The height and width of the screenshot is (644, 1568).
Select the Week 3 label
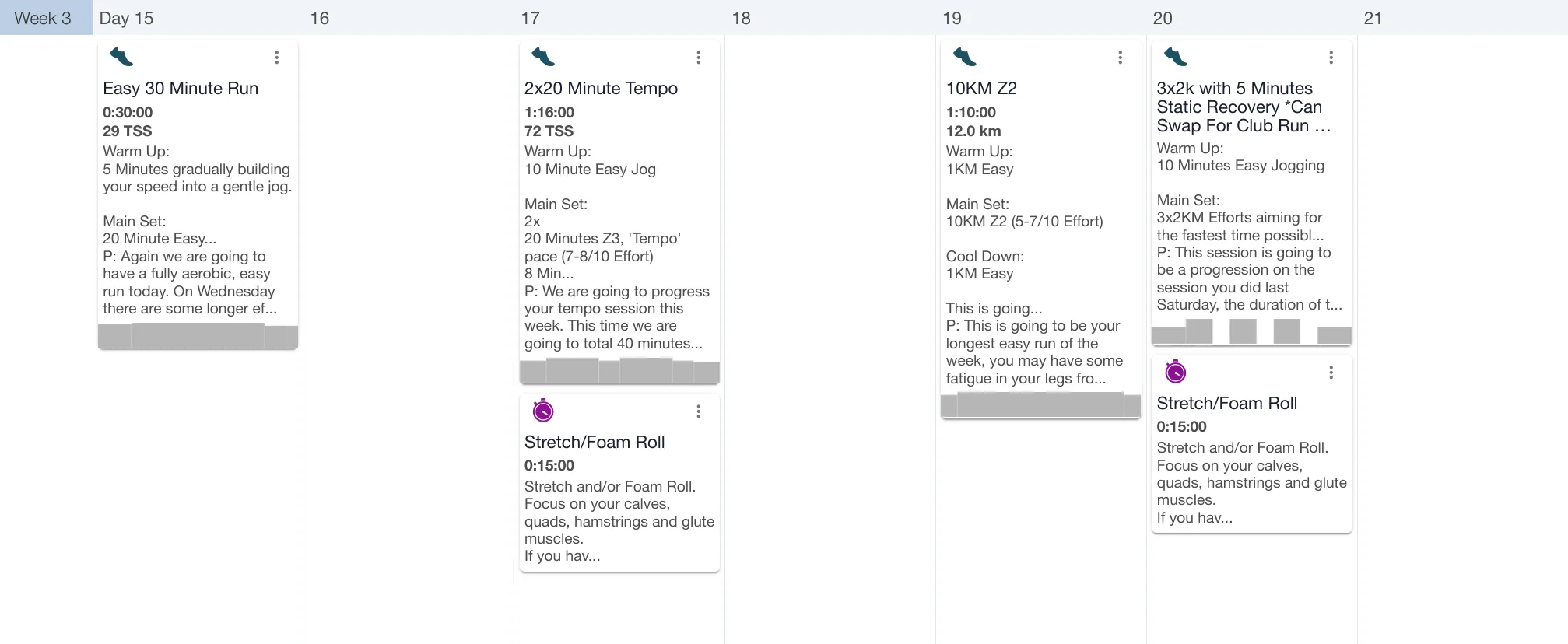coord(43,18)
